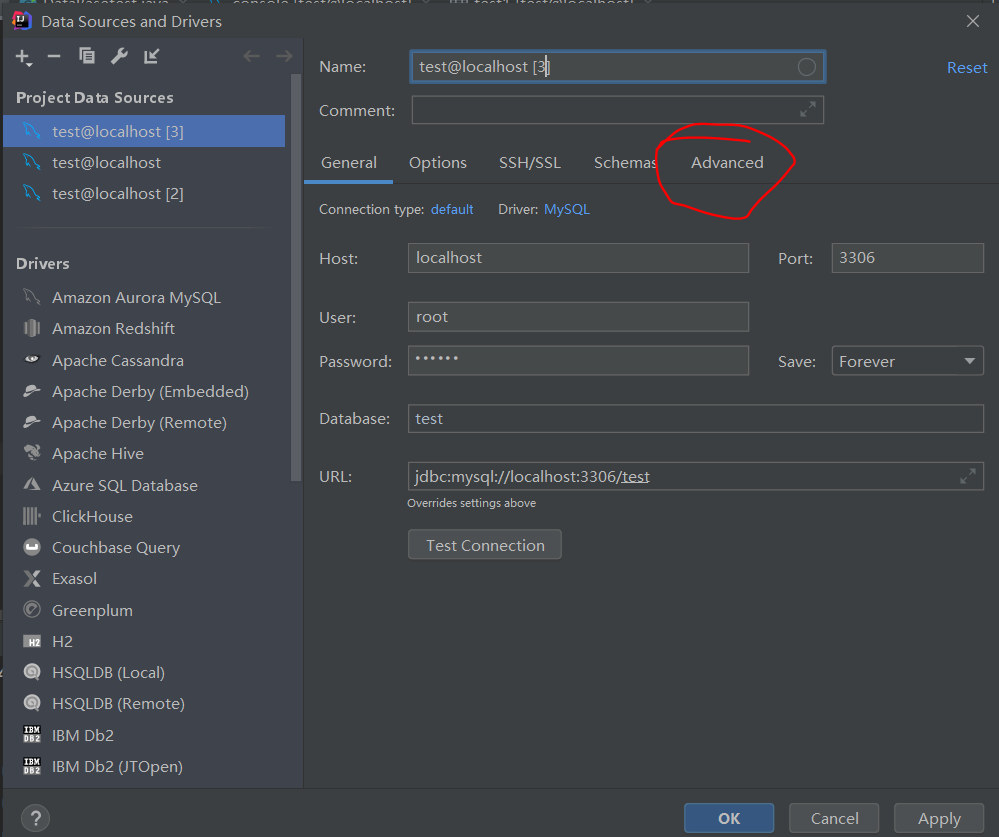
Task: Click the Test Connection button
Action: pyautogui.click(x=484, y=544)
